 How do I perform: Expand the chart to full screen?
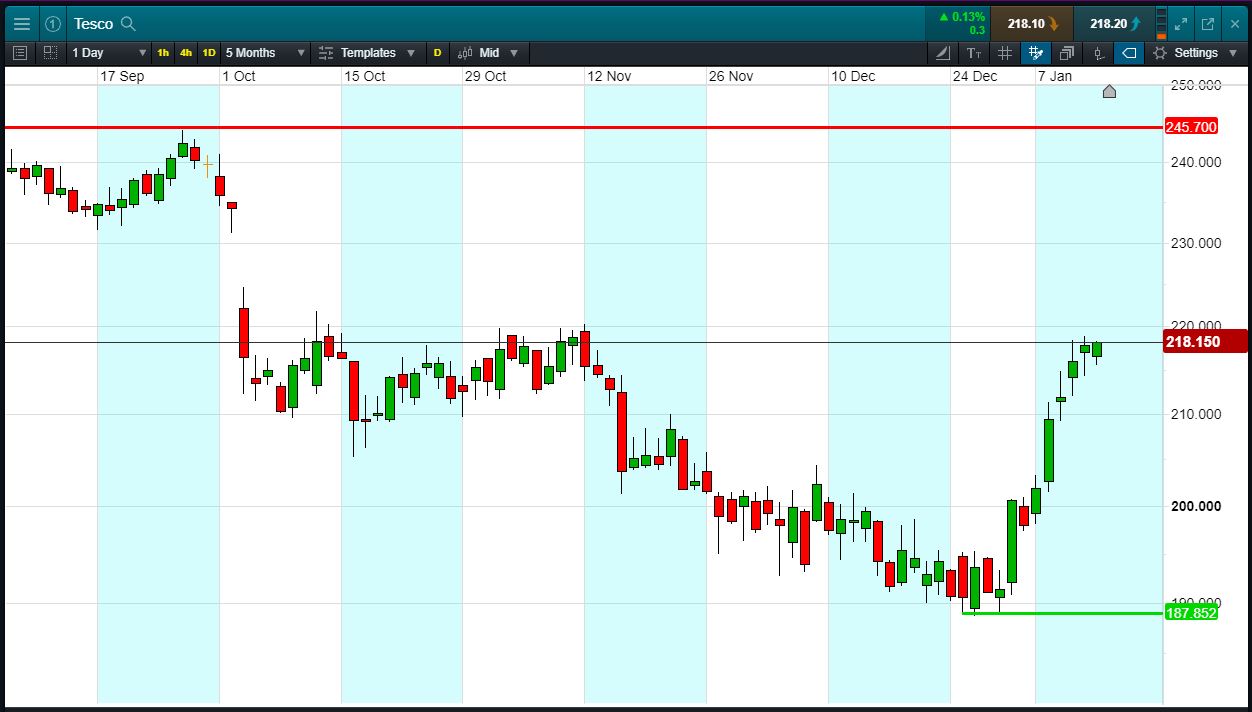coord(1180,23)
